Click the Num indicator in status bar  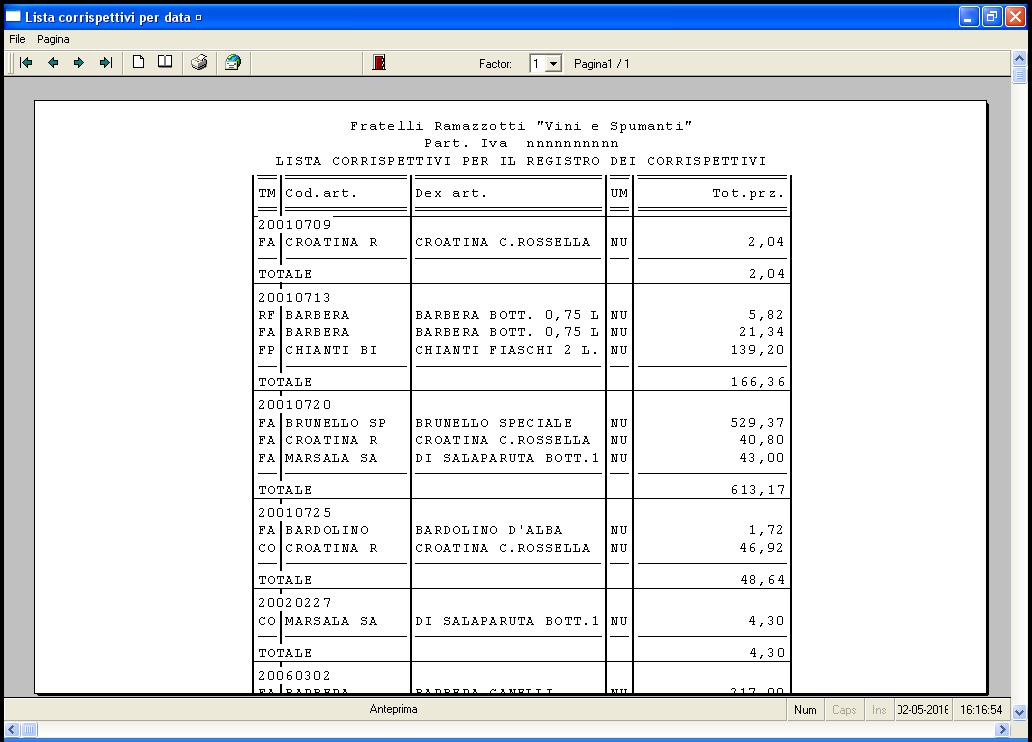pyautogui.click(x=805, y=710)
